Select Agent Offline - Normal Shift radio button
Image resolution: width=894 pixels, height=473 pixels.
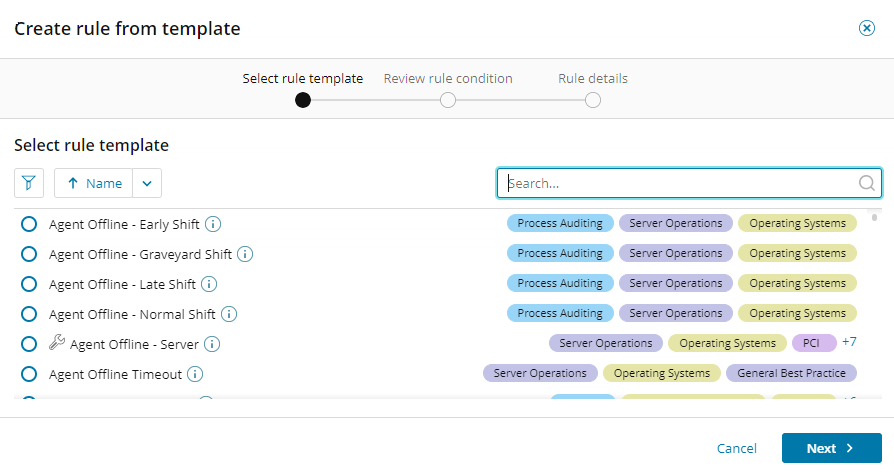click(29, 314)
